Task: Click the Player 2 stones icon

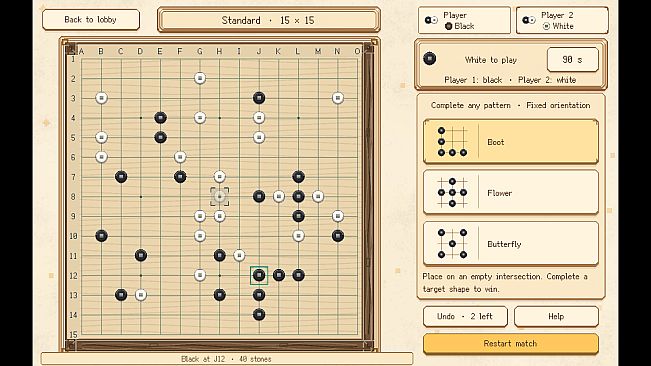Action: pyautogui.click(x=529, y=20)
